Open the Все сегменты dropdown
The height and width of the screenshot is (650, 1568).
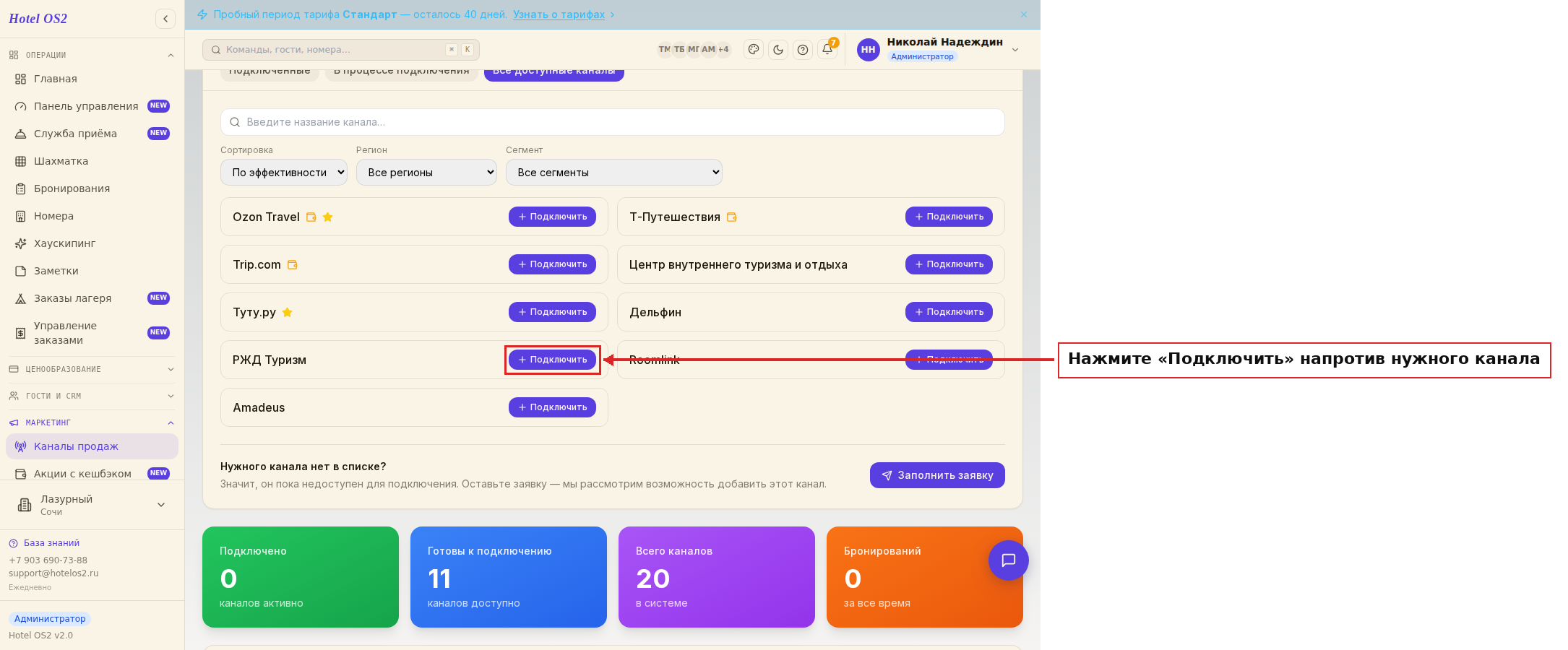614,172
